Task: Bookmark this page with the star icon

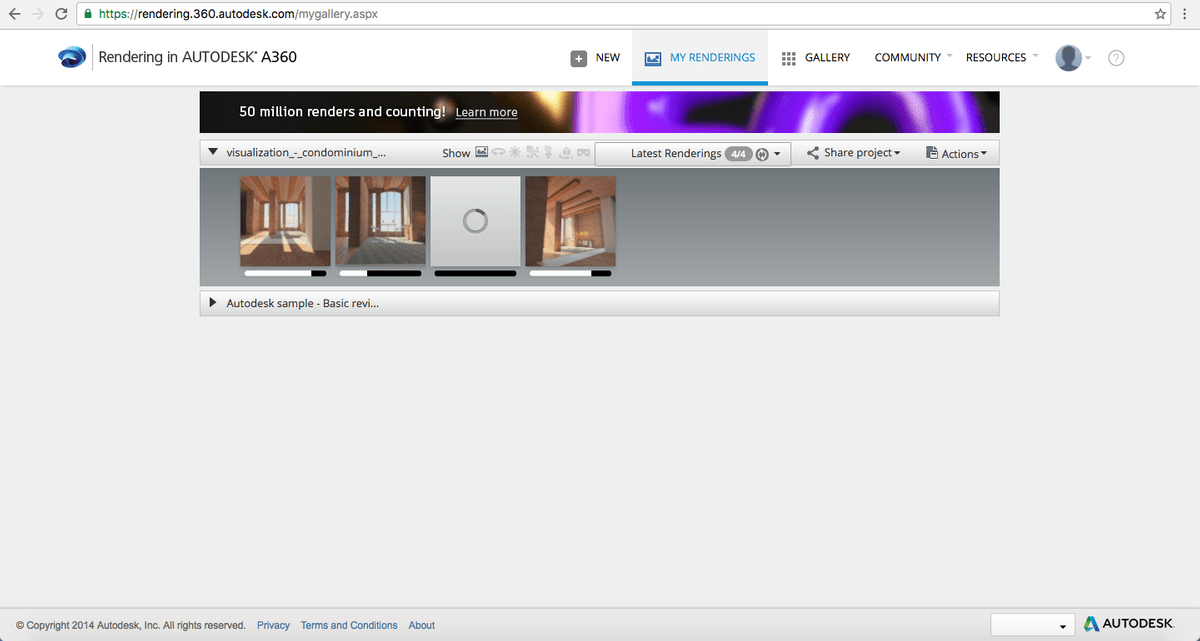Action: click(x=1160, y=14)
